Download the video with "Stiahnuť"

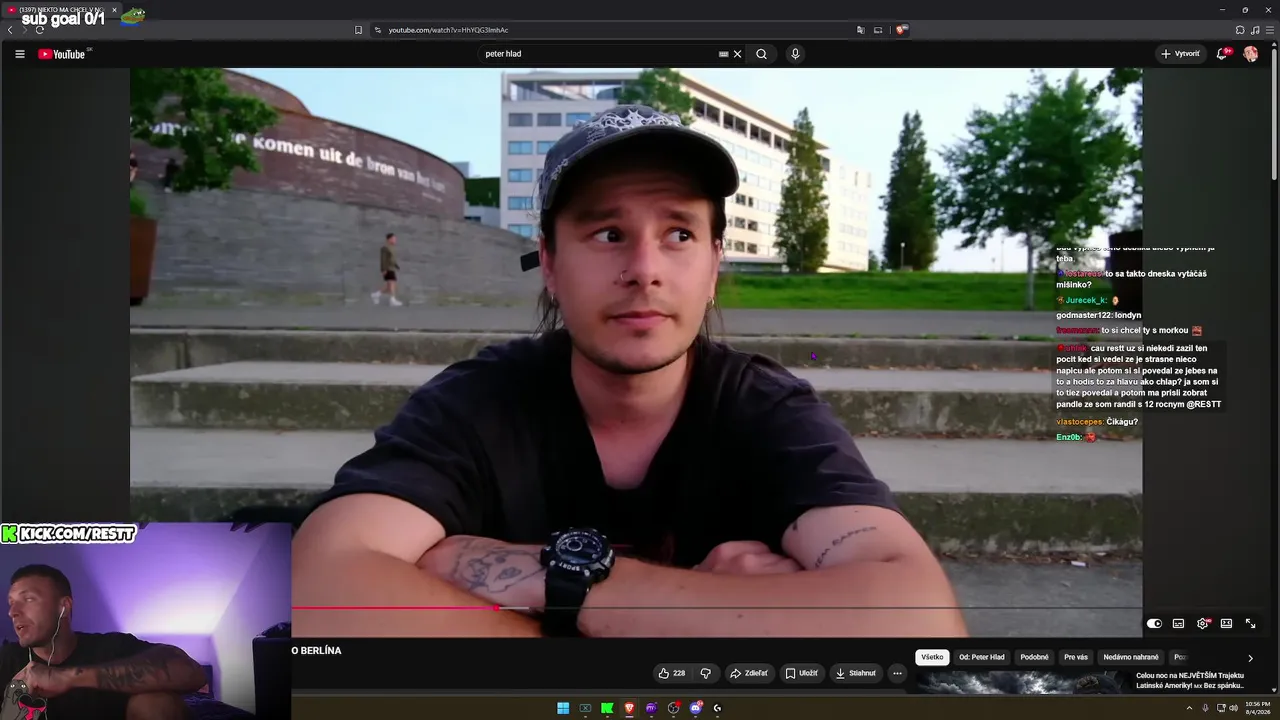click(x=856, y=673)
